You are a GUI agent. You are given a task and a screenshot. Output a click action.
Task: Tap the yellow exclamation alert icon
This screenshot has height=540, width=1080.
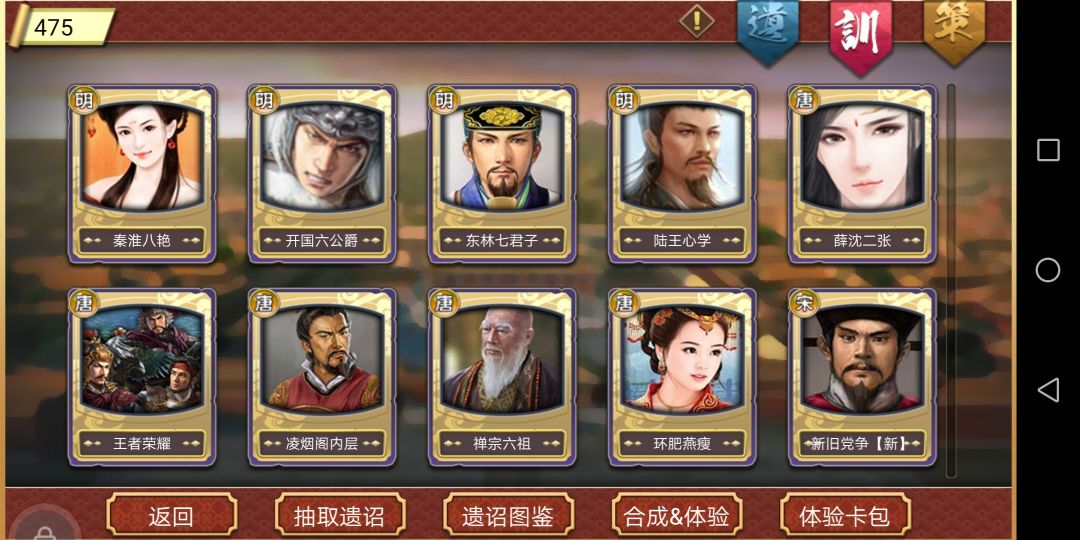[x=696, y=22]
